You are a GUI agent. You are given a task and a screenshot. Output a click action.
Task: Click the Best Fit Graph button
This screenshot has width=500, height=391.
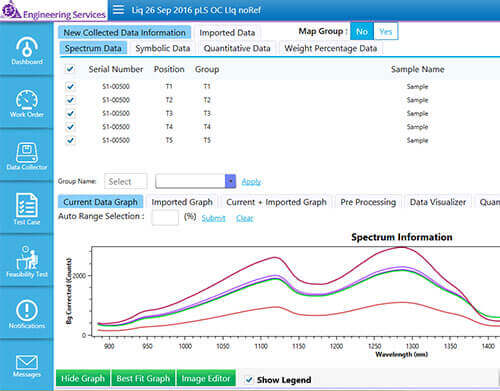tap(143, 378)
